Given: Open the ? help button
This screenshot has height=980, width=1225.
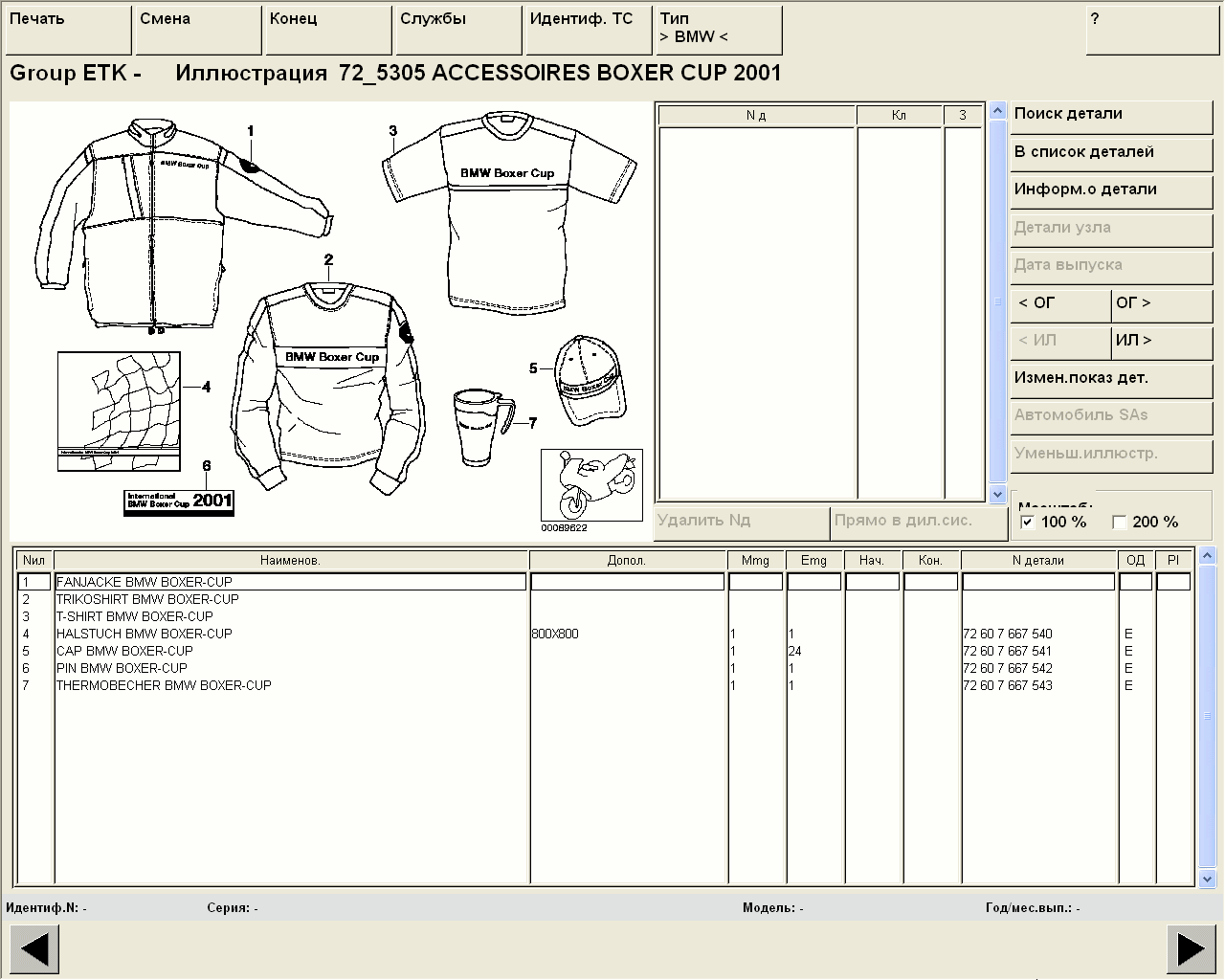Looking at the screenshot, I should pyautogui.click(x=1152, y=31).
